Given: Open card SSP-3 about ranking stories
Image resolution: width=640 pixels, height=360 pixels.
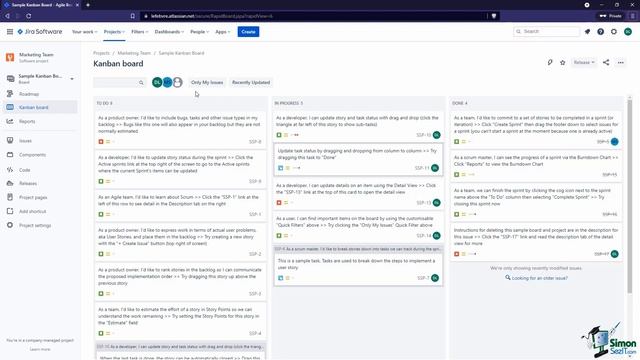Looking at the screenshot, I should 180,281.
